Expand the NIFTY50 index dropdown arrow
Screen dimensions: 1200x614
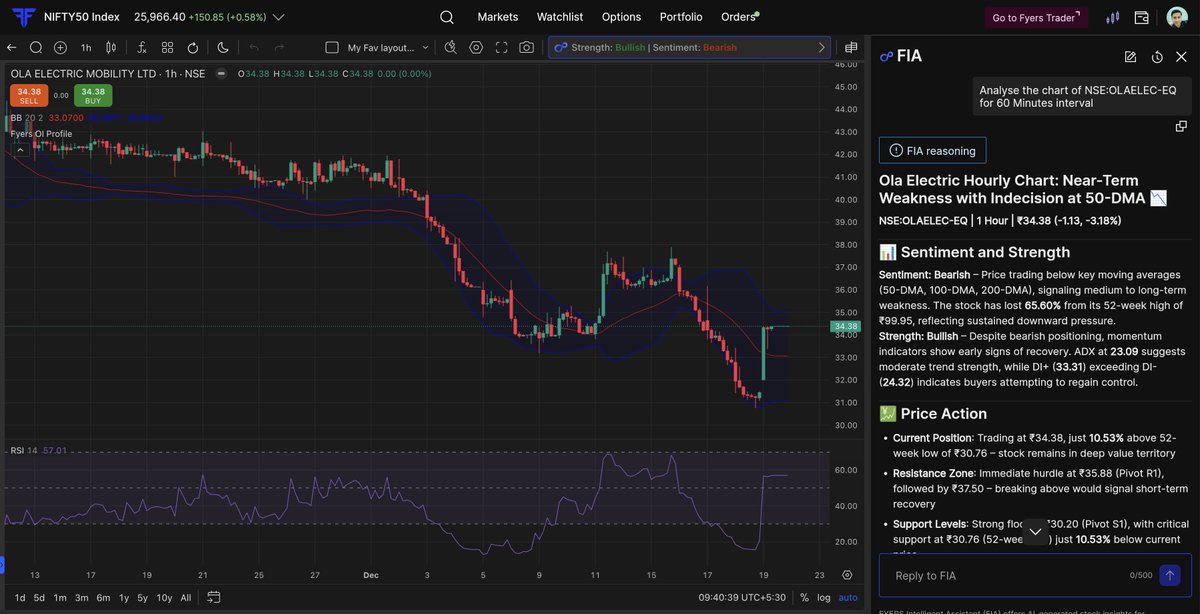[x=278, y=17]
